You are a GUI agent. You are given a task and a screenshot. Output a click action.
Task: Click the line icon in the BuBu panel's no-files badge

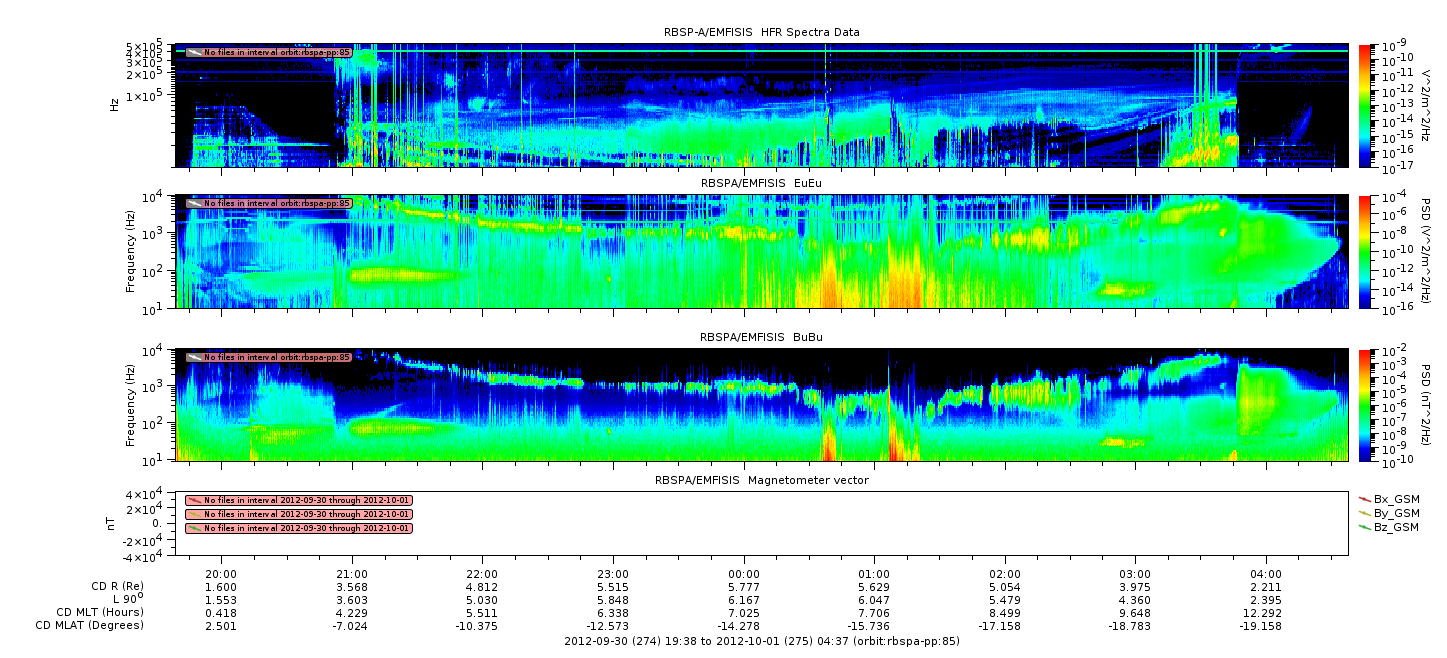coord(194,357)
